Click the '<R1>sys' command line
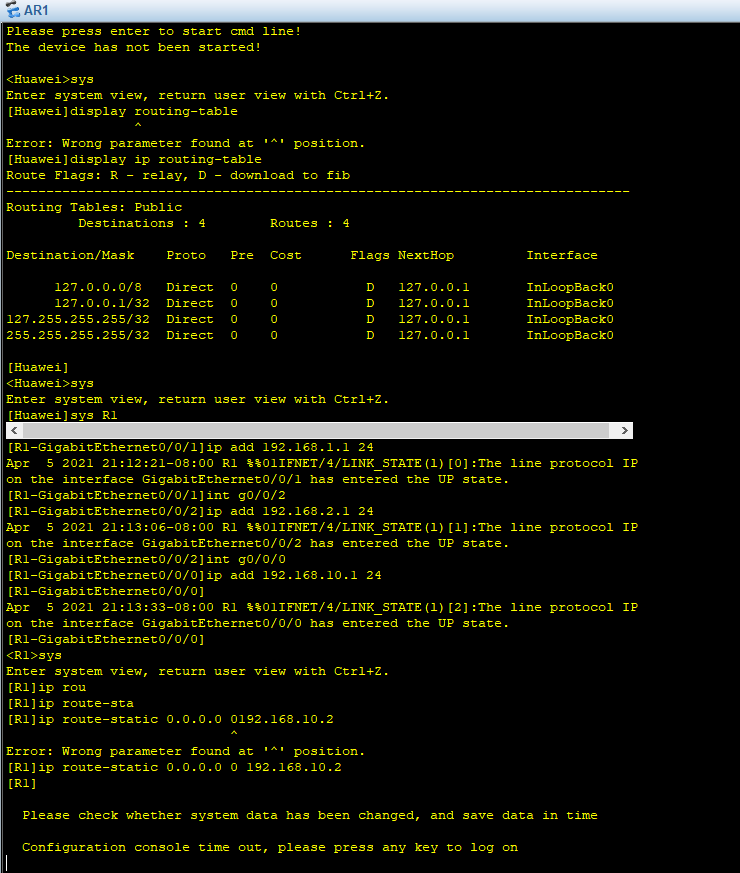Viewport: 740px width, 873px height. point(34,655)
